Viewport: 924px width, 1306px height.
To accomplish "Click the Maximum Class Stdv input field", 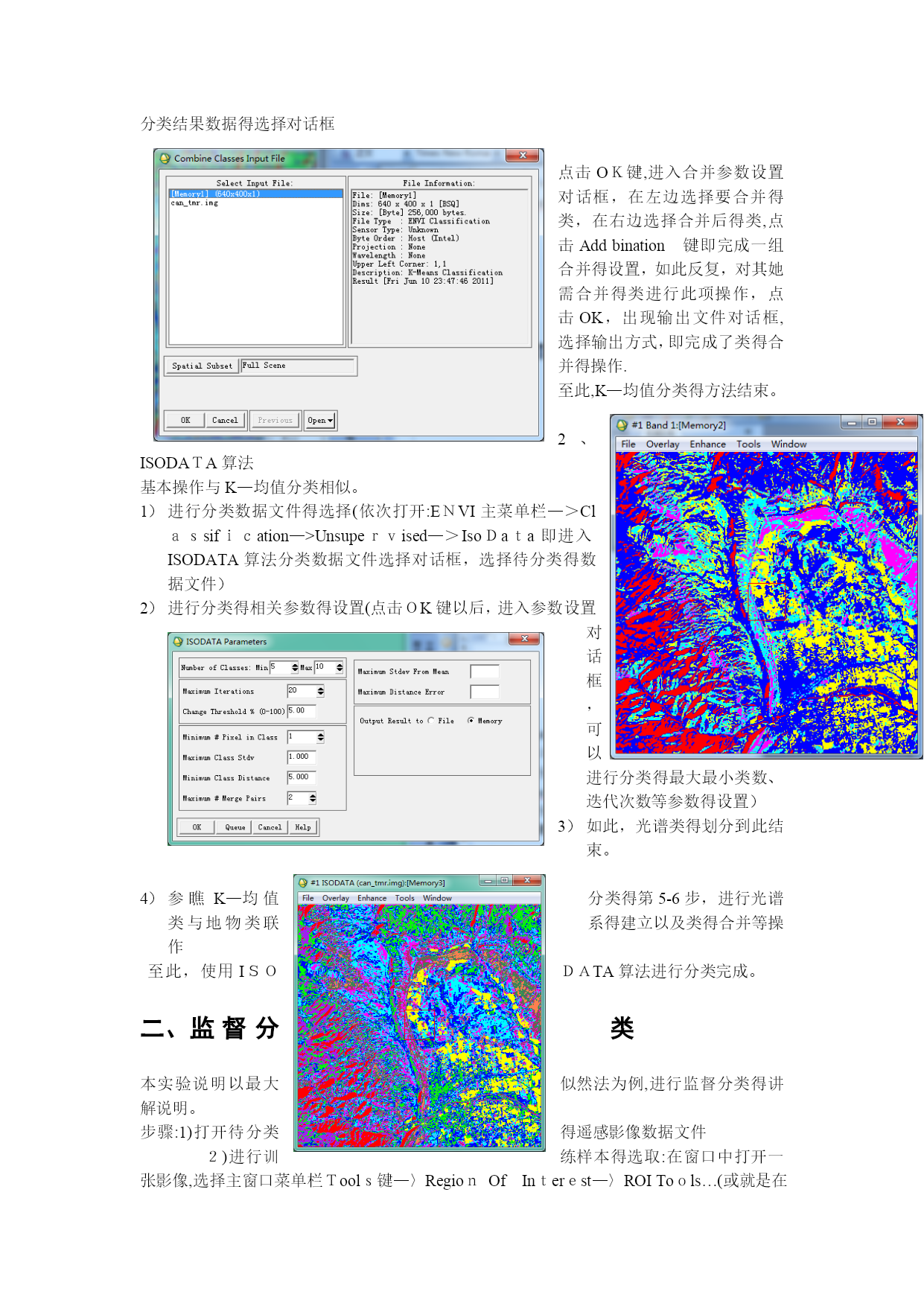I will pyautogui.click(x=302, y=757).
